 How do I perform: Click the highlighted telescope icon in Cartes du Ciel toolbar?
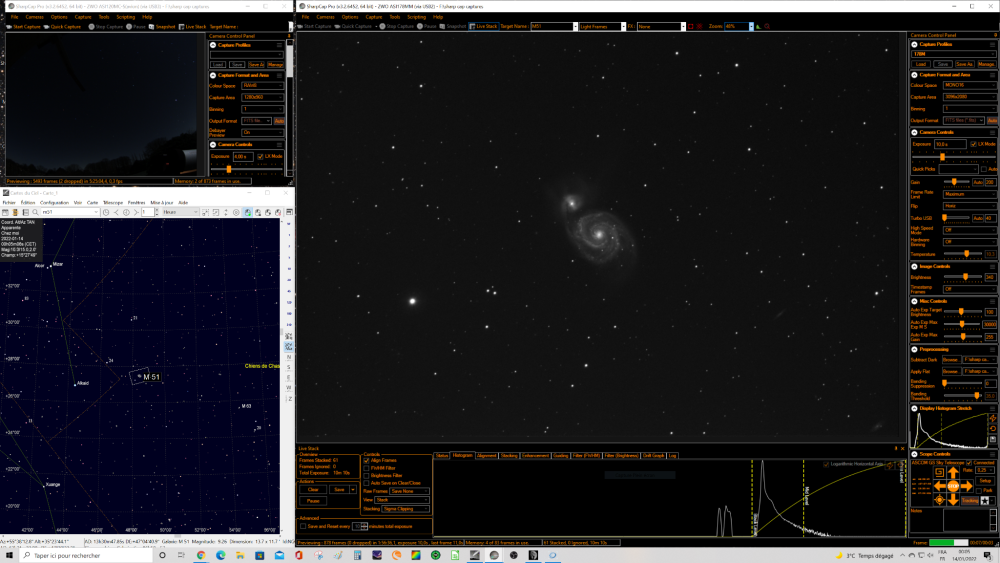point(247,212)
